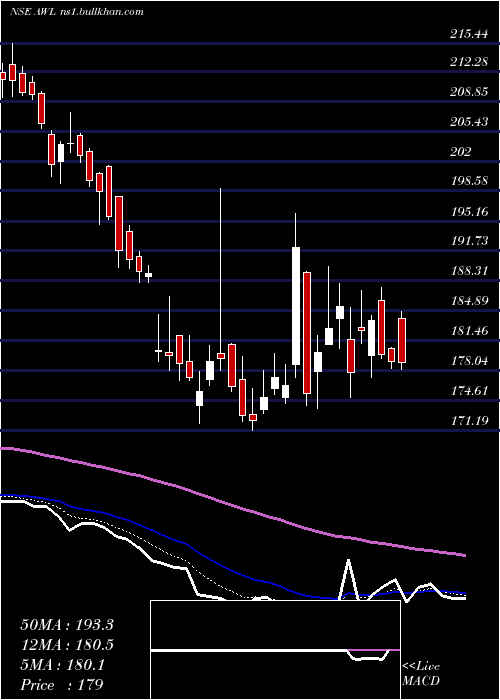Click the 208.85 price level label

[469, 92]
